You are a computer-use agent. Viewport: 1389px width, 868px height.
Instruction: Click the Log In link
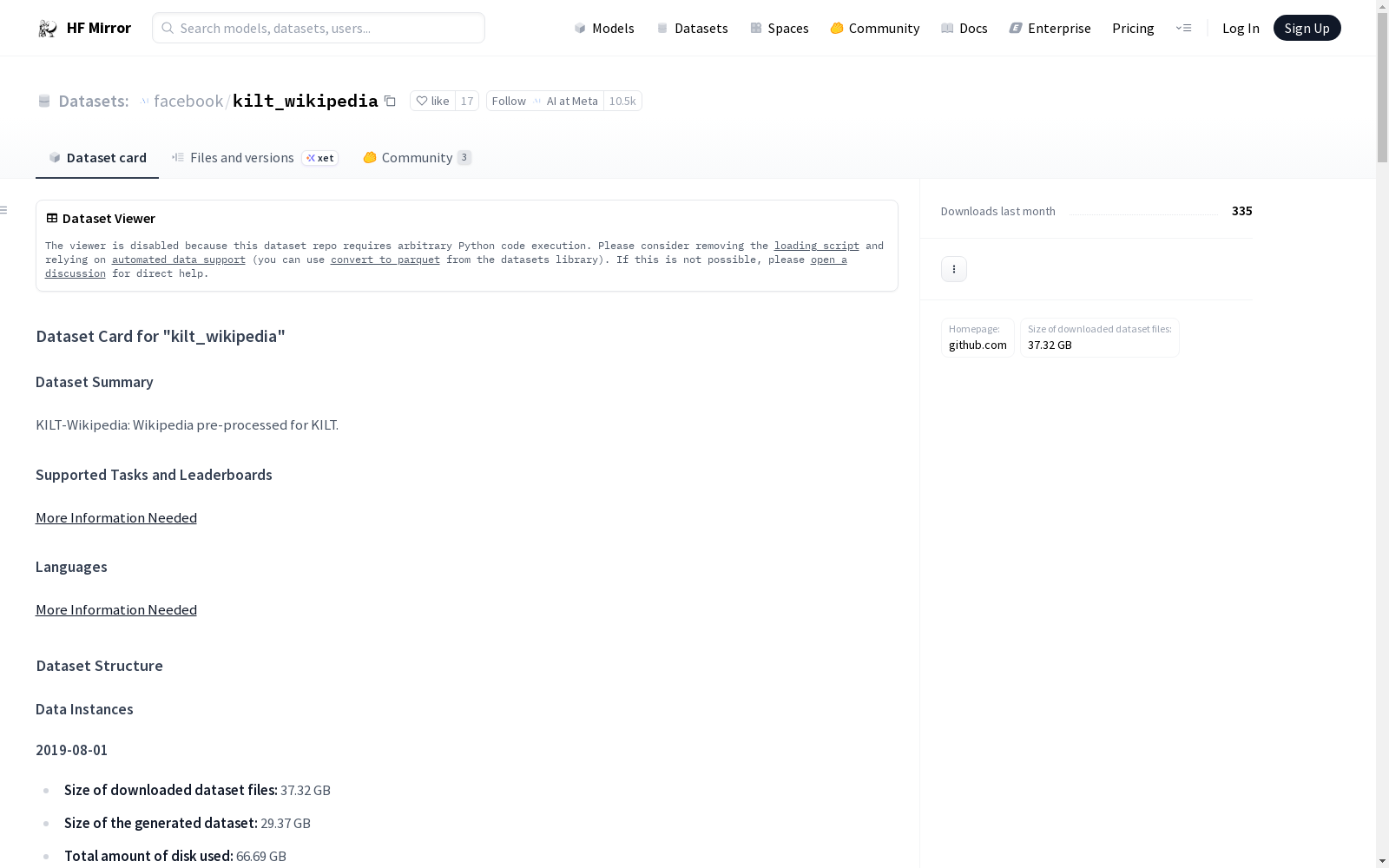point(1241,28)
